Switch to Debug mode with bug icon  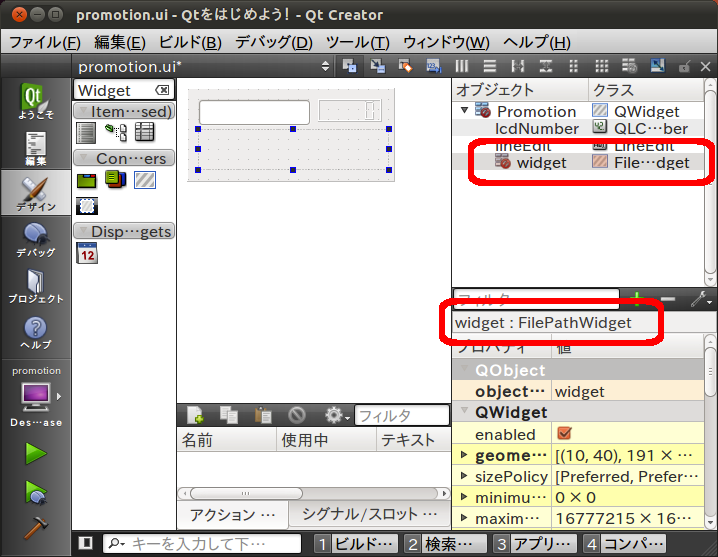tap(35, 240)
